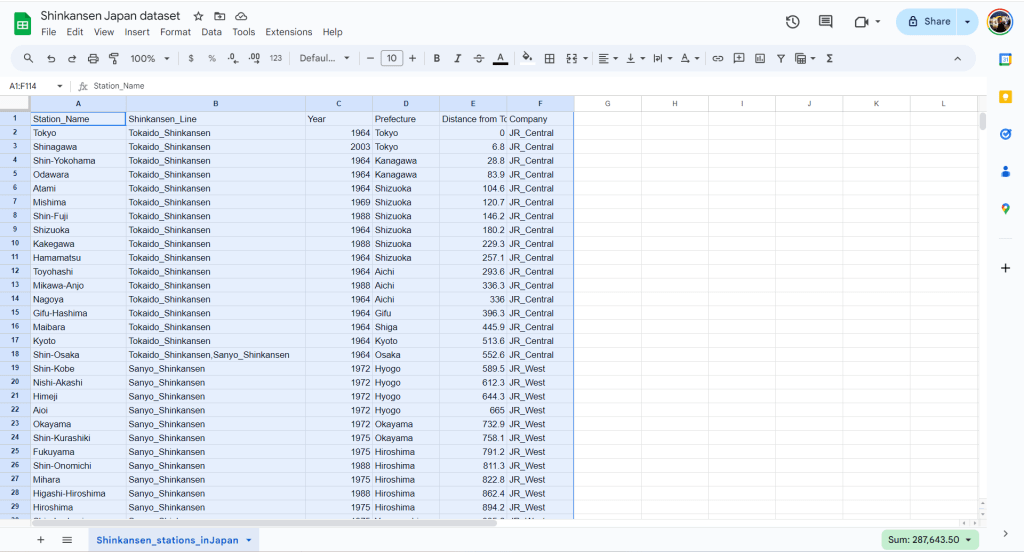This screenshot has height=552, width=1024.
Task: Click the Create a filter icon
Action: (780, 58)
